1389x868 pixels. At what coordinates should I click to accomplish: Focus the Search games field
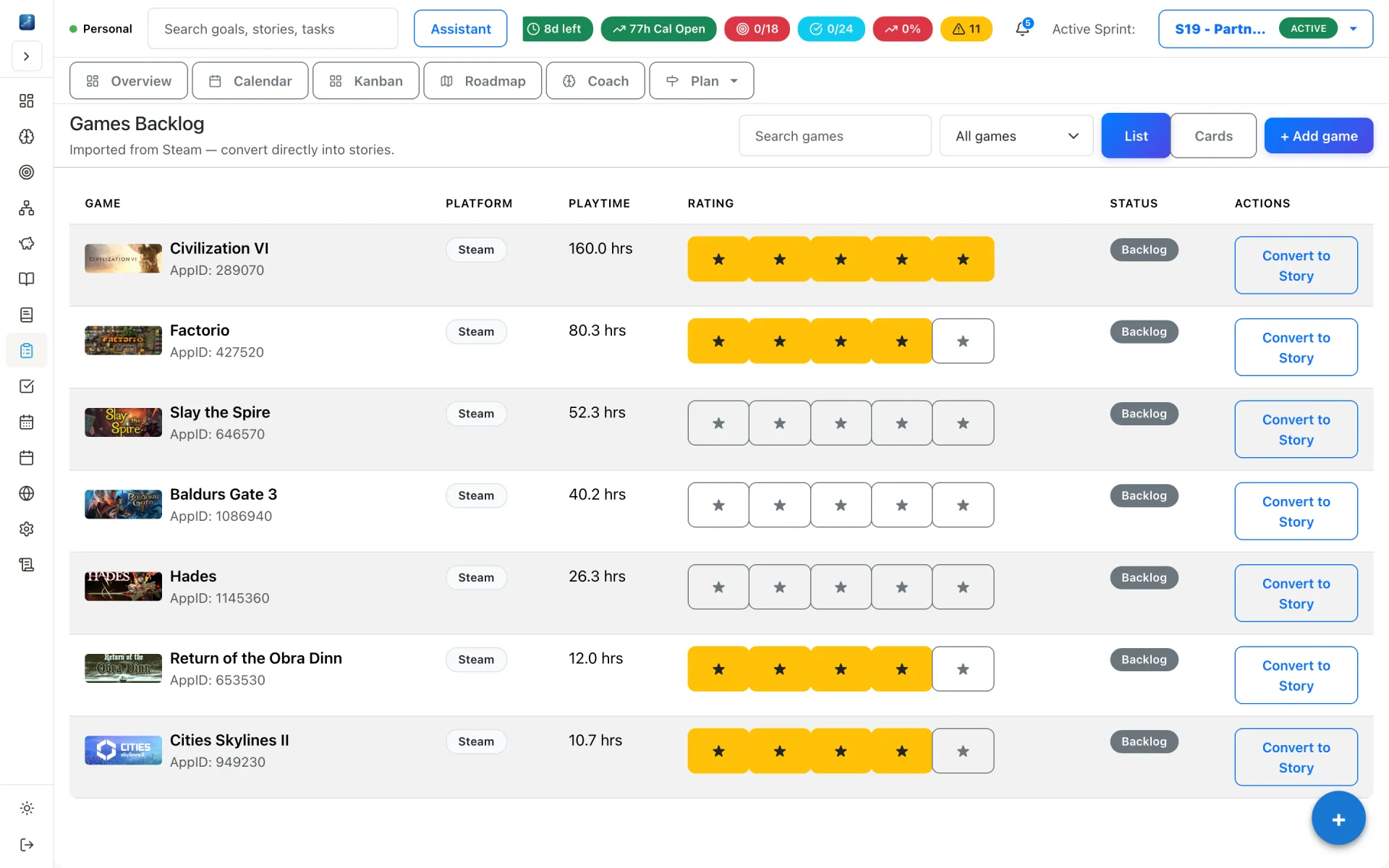pos(835,136)
